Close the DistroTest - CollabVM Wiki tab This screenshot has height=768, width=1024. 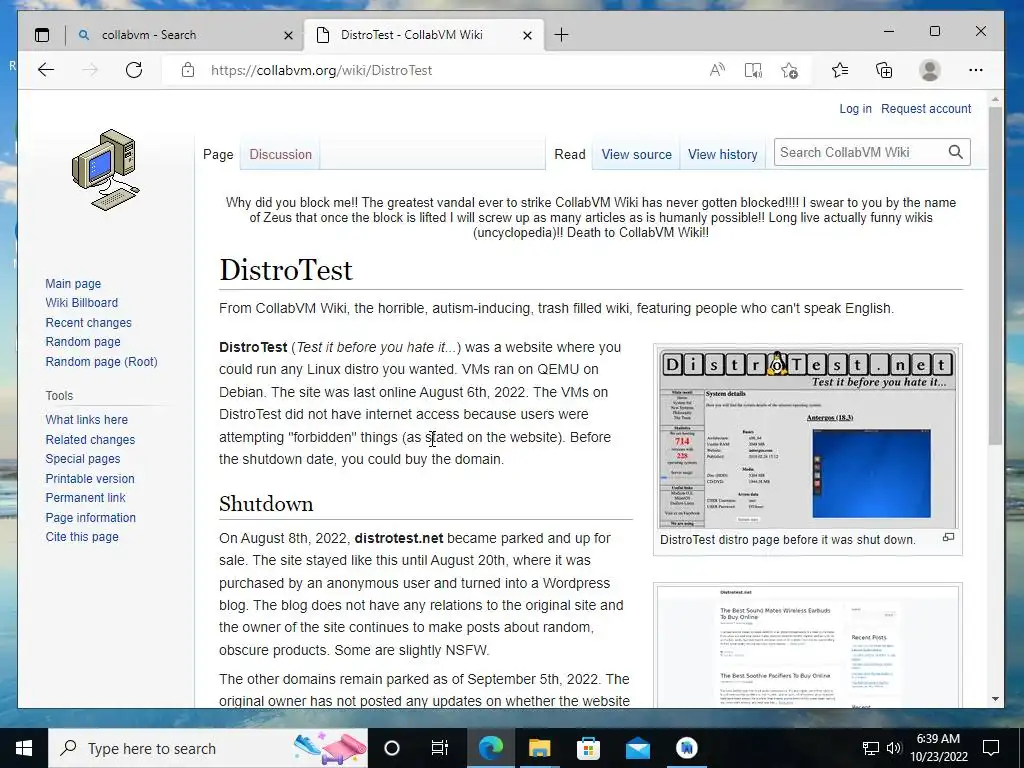point(528,35)
